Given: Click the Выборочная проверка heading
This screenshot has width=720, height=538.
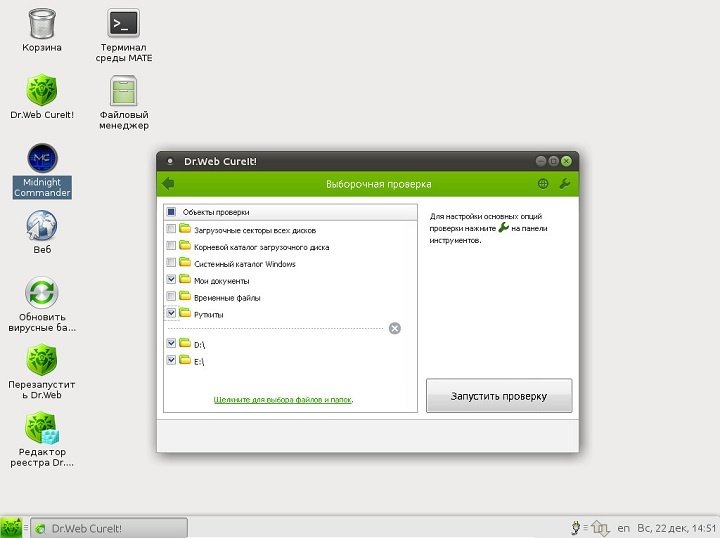Looking at the screenshot, I should click(x=378, y=185).
